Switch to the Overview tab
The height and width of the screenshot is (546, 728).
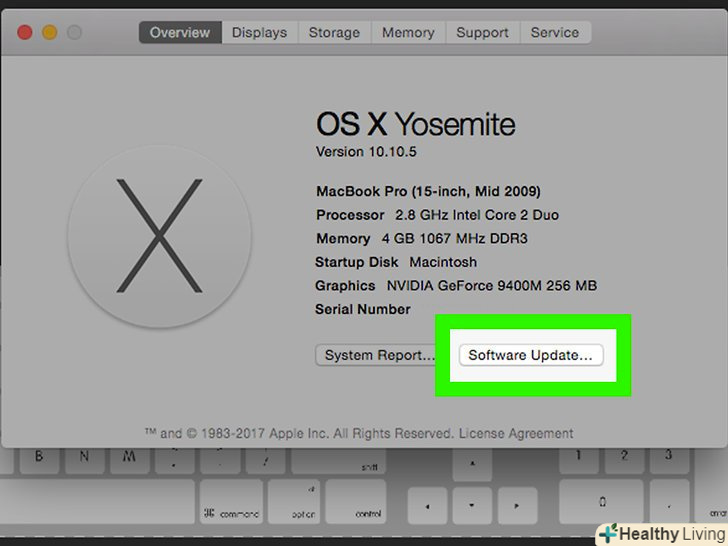(180, 32)
